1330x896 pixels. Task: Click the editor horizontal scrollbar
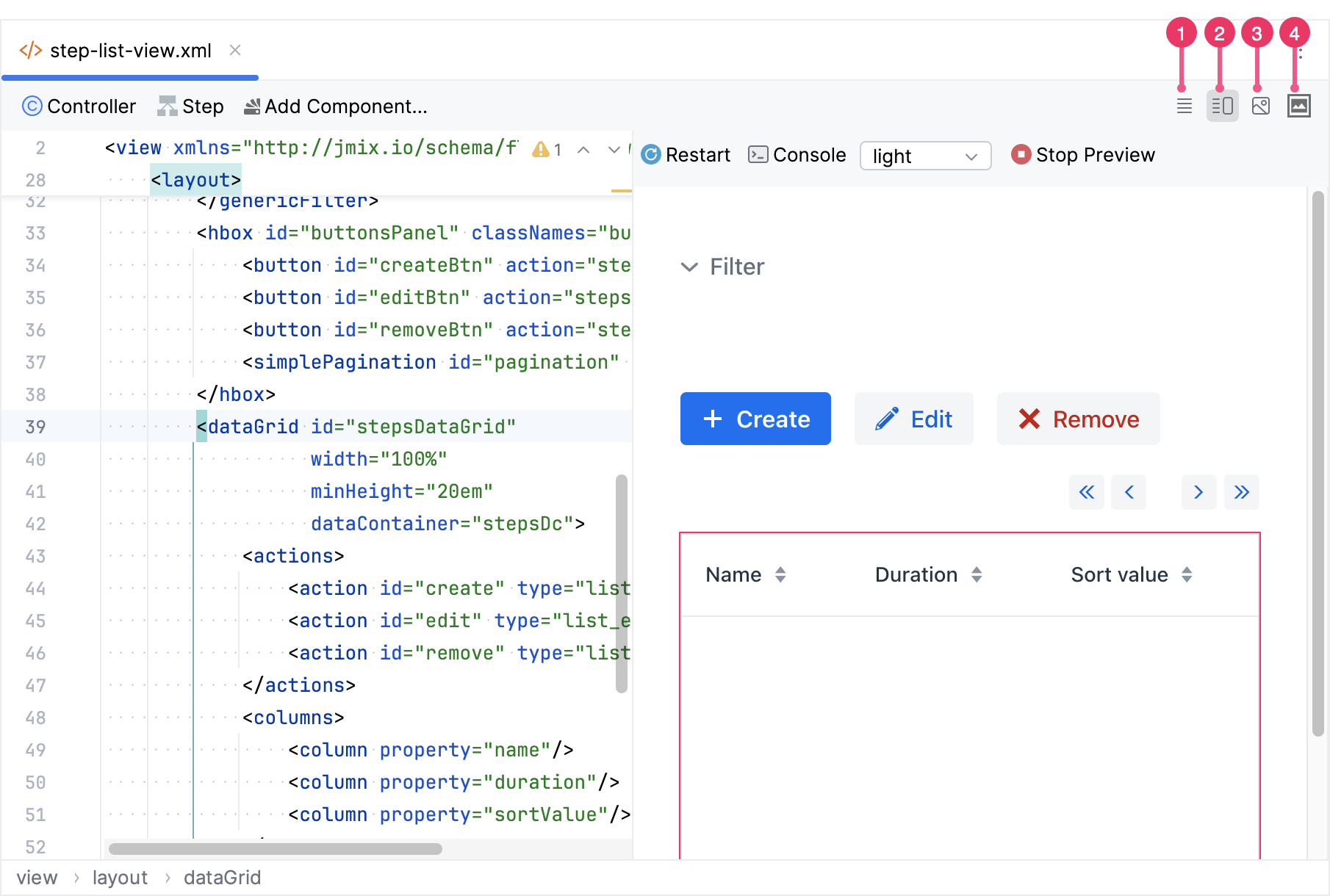(276, 849)
